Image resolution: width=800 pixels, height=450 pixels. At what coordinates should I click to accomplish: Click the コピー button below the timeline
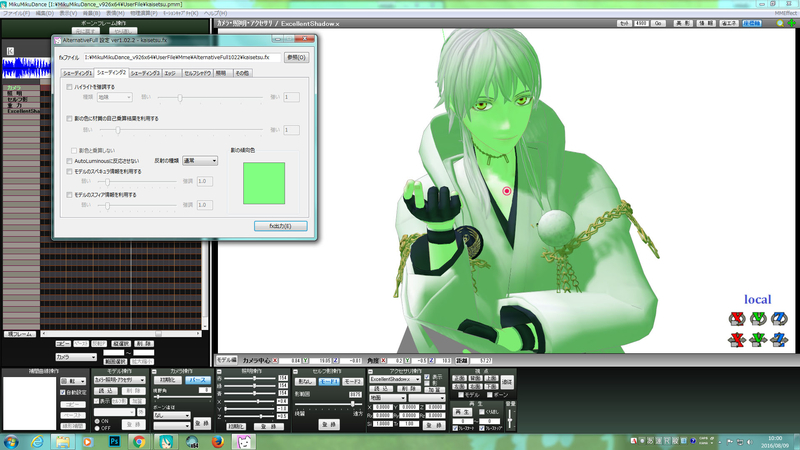pyautogui.click(x=63, y=344)
